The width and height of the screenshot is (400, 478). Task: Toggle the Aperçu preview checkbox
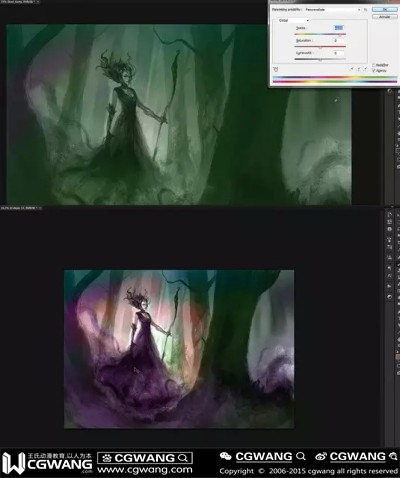(374, 70)
